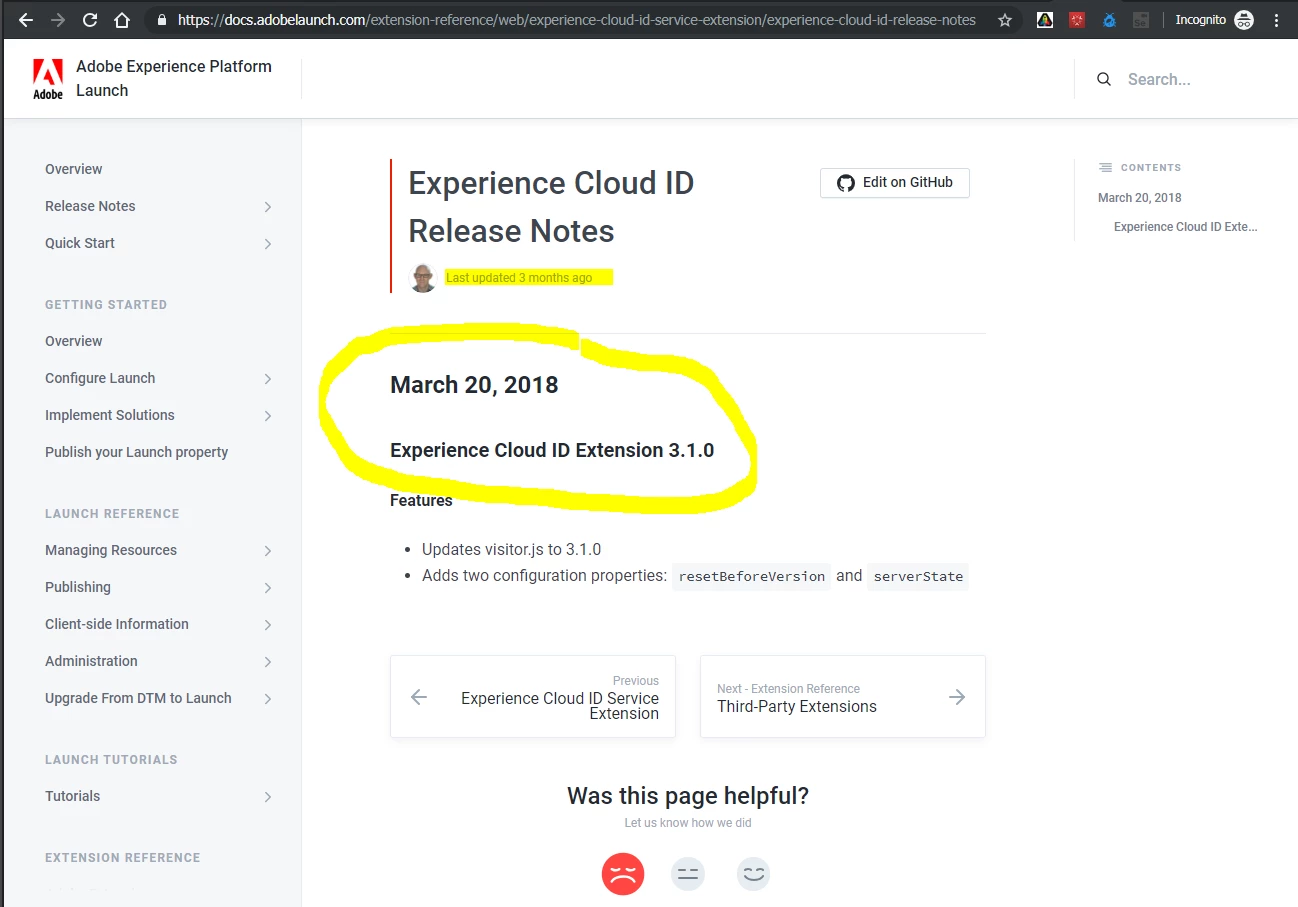Click the Edit on GitHub button
This screenshot has height=907, width=1298.
coord(895,183)
